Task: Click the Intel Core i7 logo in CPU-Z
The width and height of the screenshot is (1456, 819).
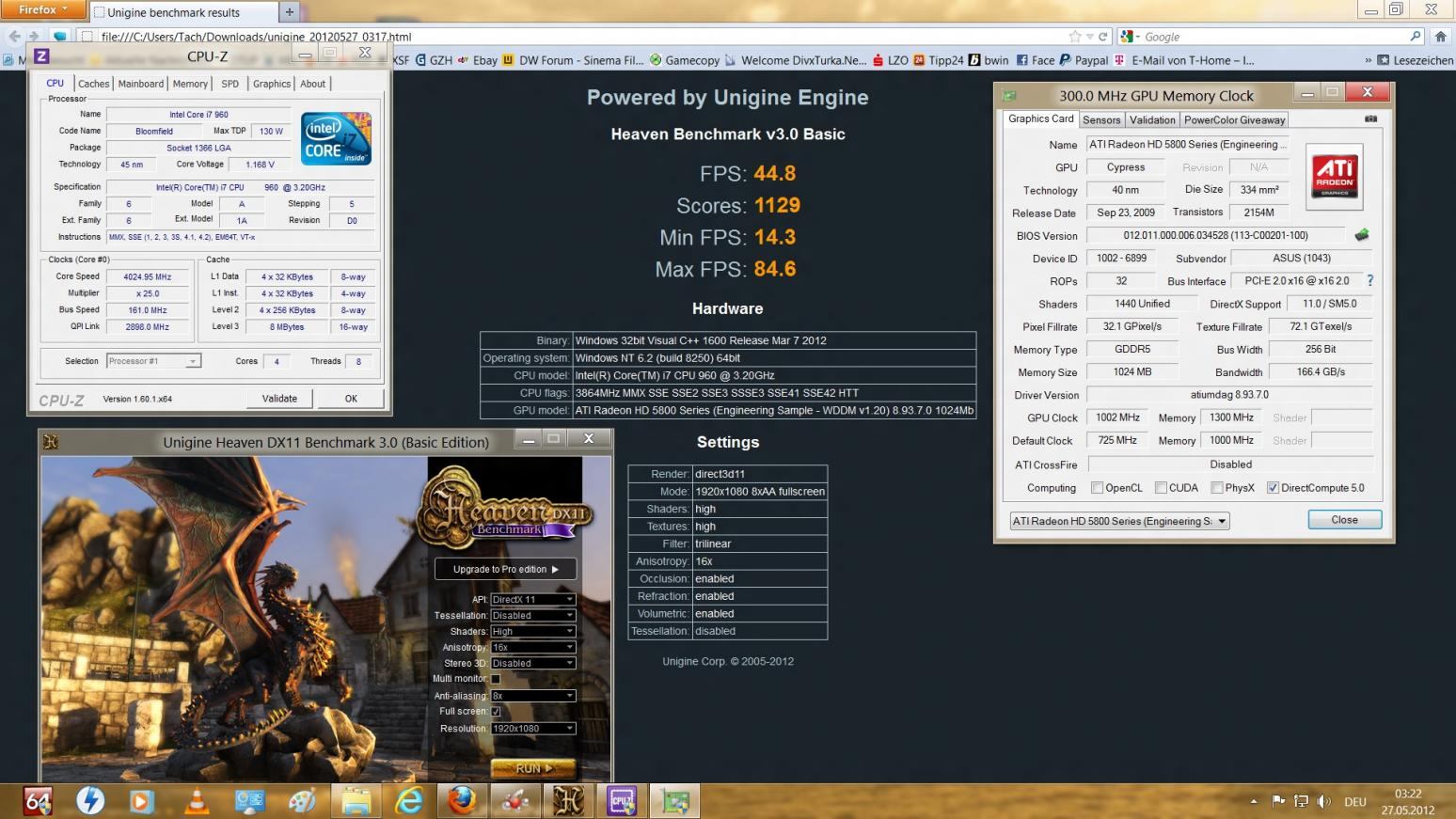Action: coord(336,139)
